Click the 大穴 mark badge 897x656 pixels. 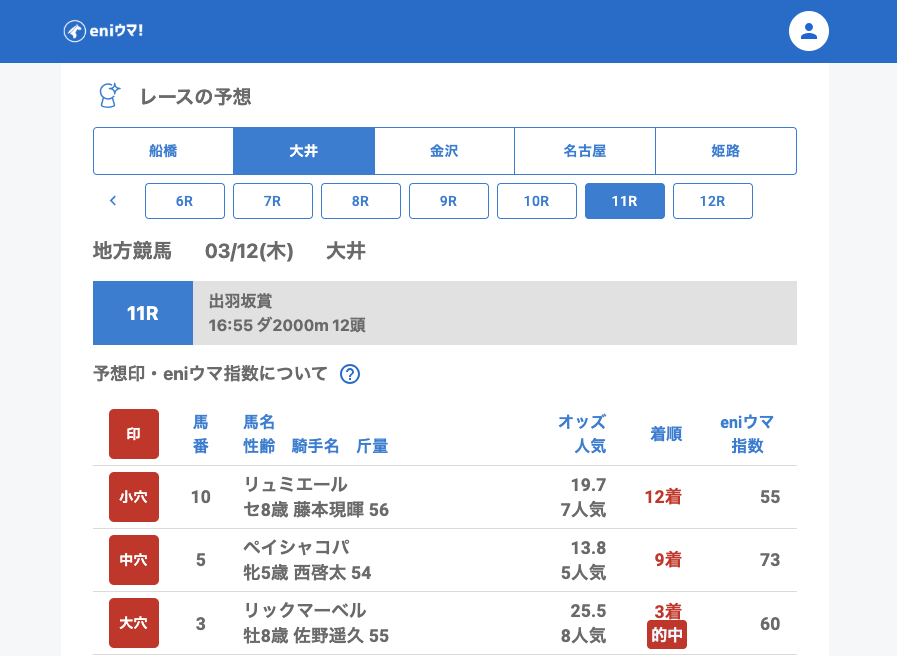[134, 623]
